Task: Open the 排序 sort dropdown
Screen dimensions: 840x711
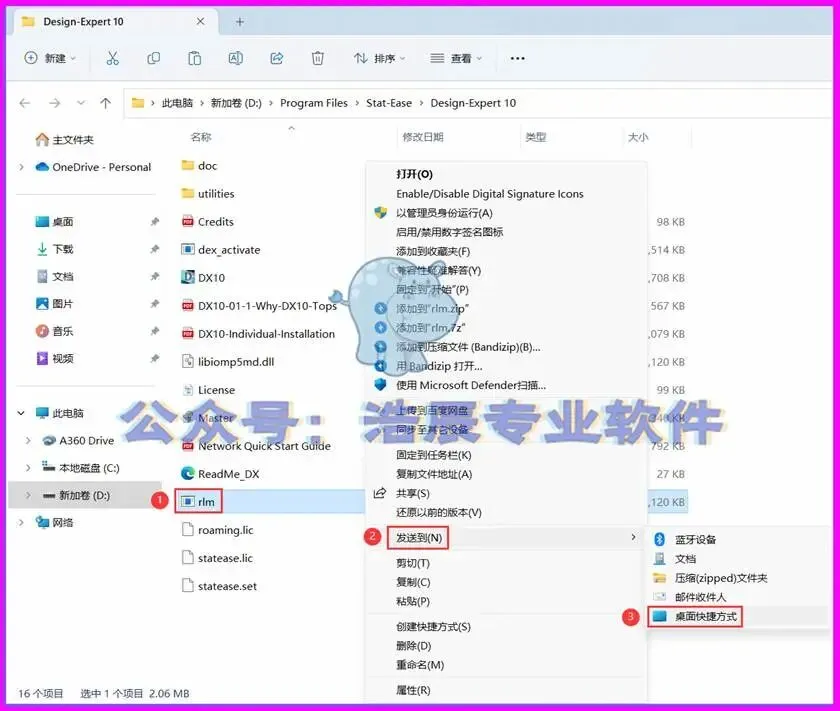Action: pos(379,58)
